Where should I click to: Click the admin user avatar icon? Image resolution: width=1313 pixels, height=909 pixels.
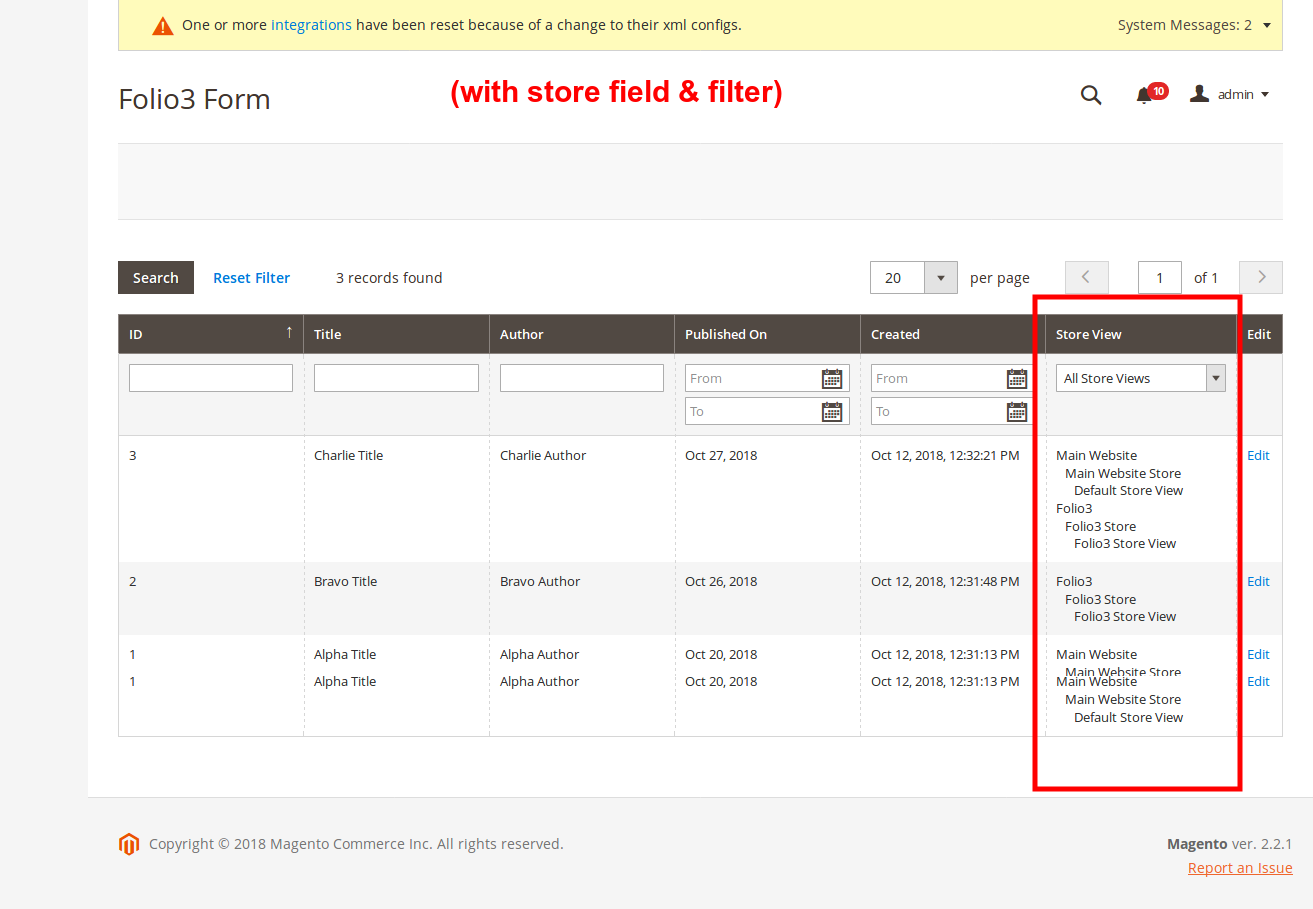pos(1199,94)
